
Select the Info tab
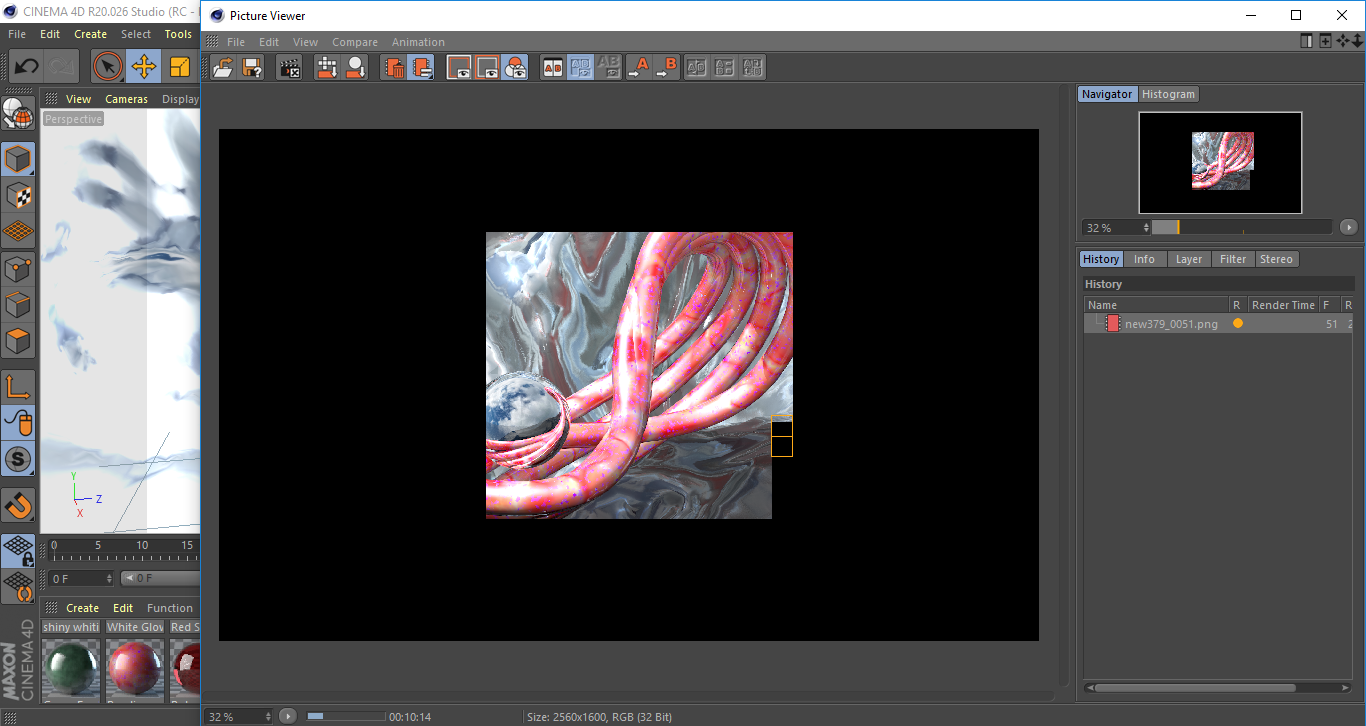click(x=1144, y=259)
